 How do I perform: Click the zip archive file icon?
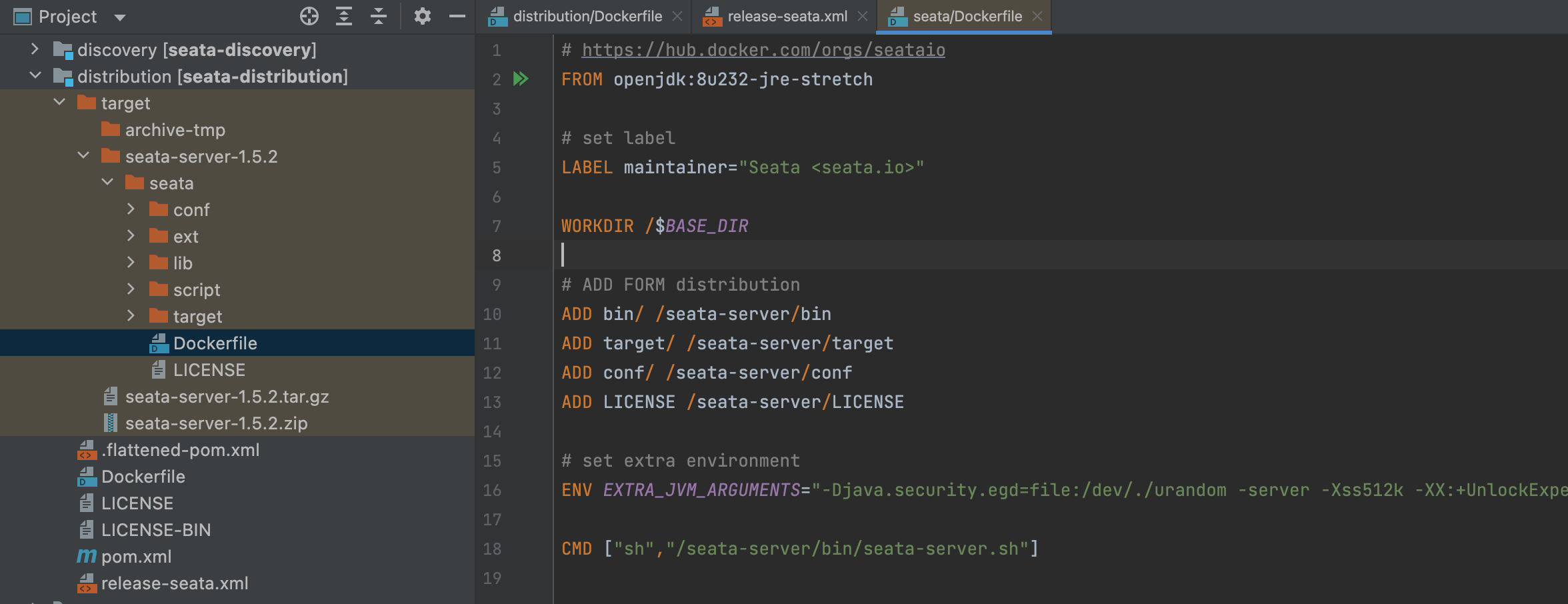click(111, 423)
